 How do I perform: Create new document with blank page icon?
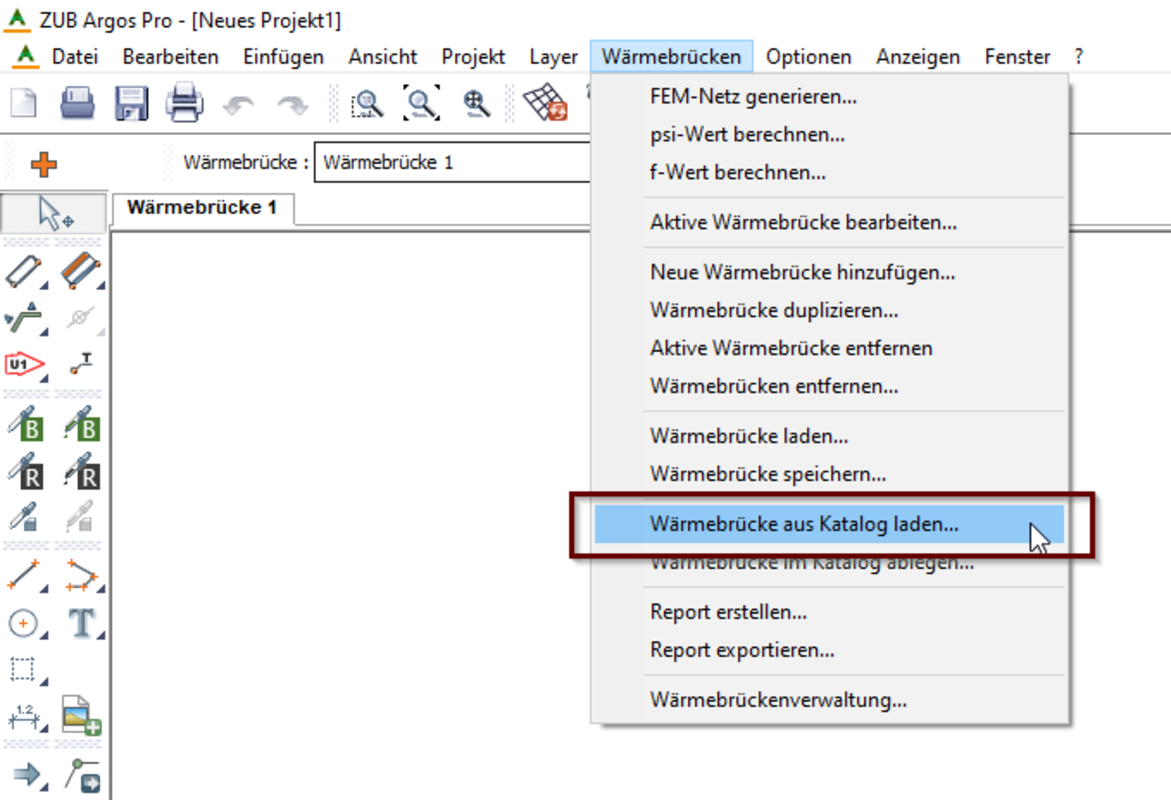24,103
